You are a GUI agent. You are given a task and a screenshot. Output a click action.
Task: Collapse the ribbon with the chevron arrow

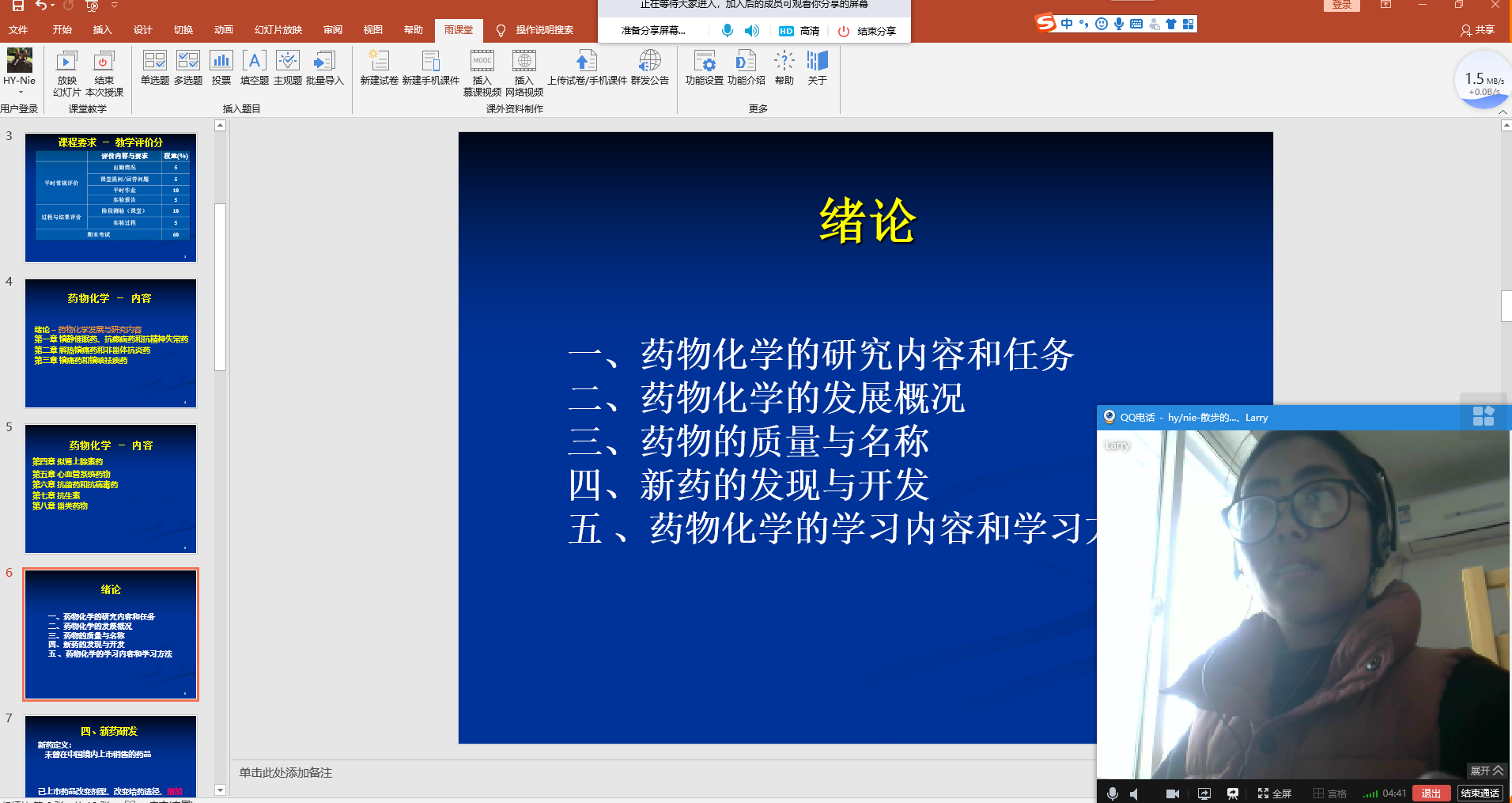pos(1503,112)
